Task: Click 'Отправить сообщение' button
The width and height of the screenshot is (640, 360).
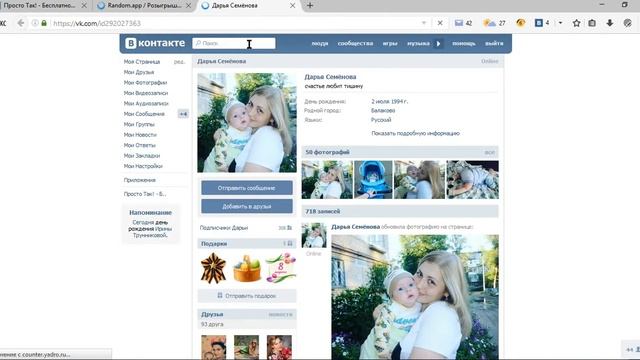Action: coord(247,188)
